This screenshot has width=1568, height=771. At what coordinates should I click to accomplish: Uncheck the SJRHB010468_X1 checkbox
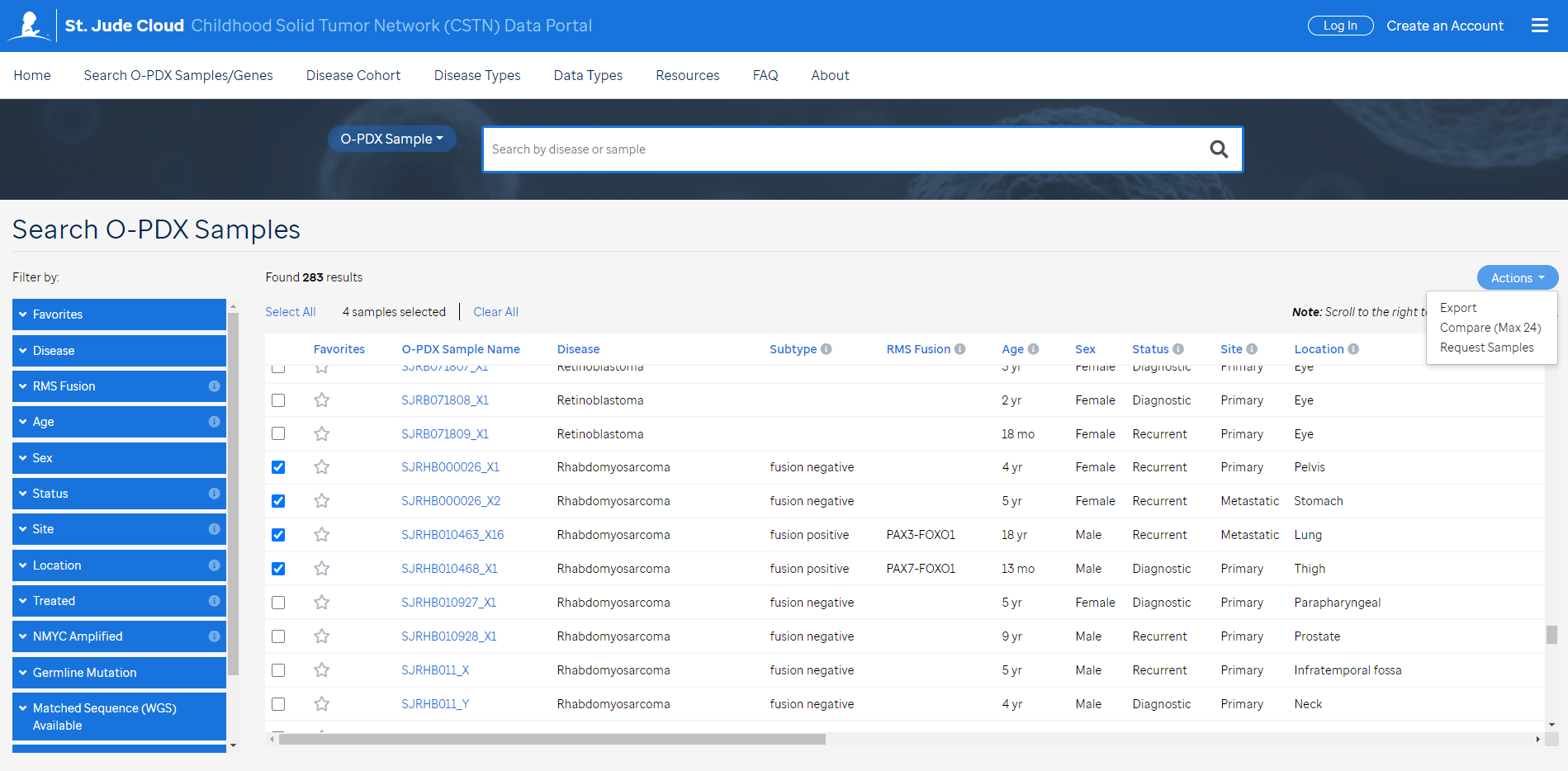tap(278, 569)
